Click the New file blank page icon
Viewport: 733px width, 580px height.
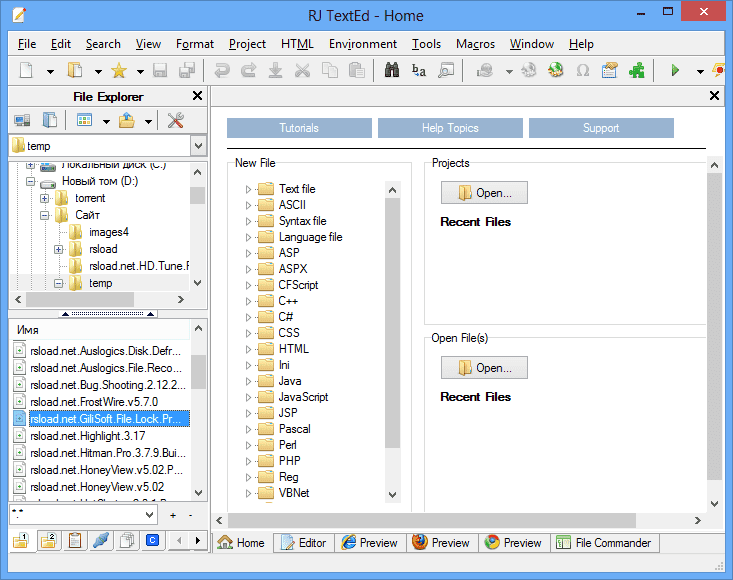click(27, 71)
